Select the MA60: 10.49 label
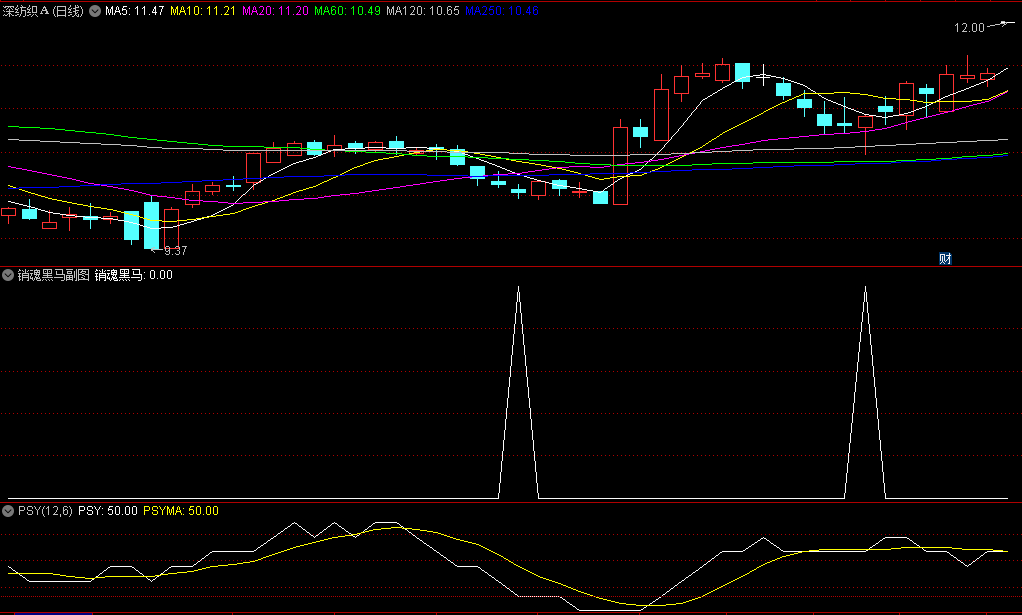1022x615 pixels. click(347, 11)
